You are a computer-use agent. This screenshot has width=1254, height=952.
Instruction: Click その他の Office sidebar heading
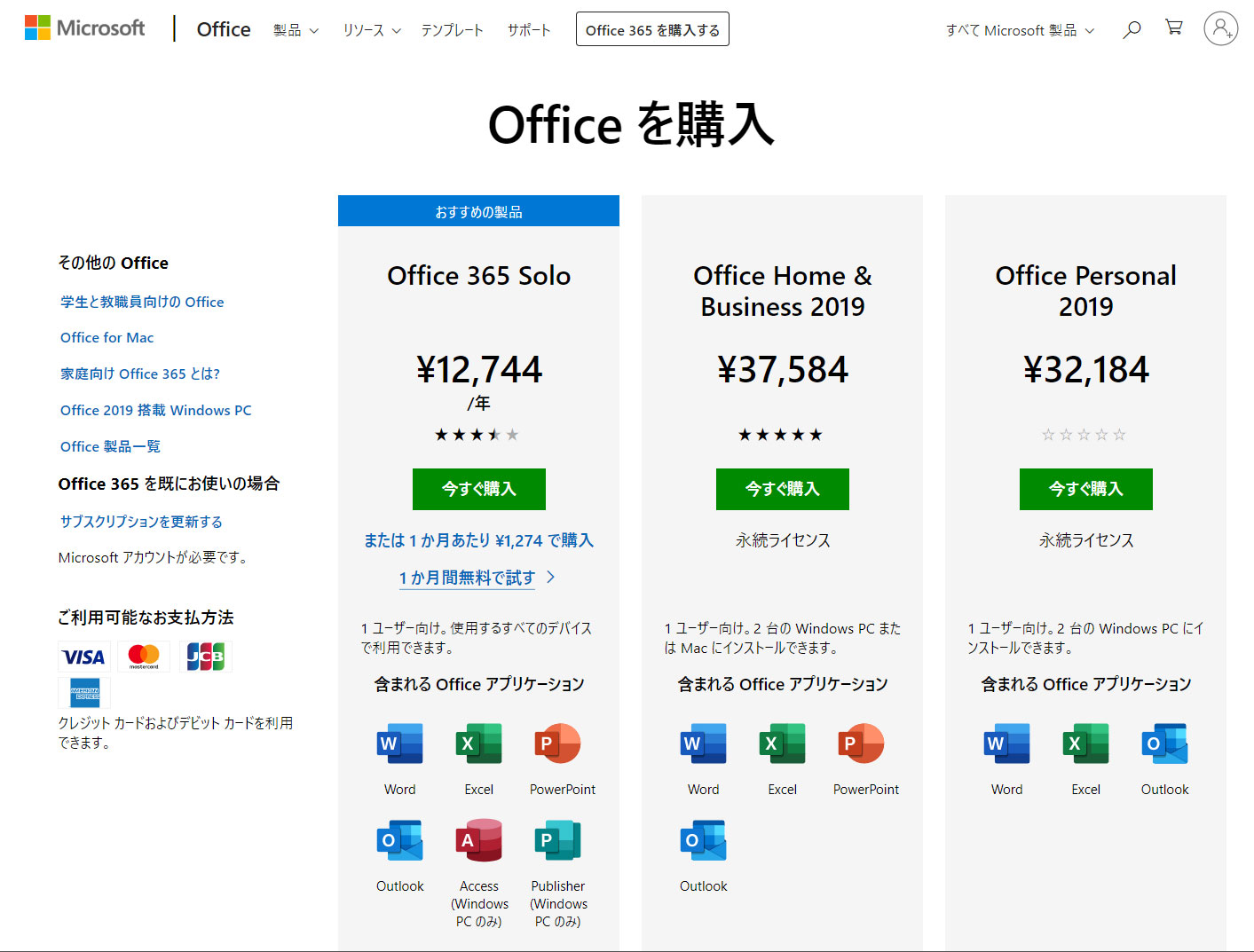click(113, 263)
